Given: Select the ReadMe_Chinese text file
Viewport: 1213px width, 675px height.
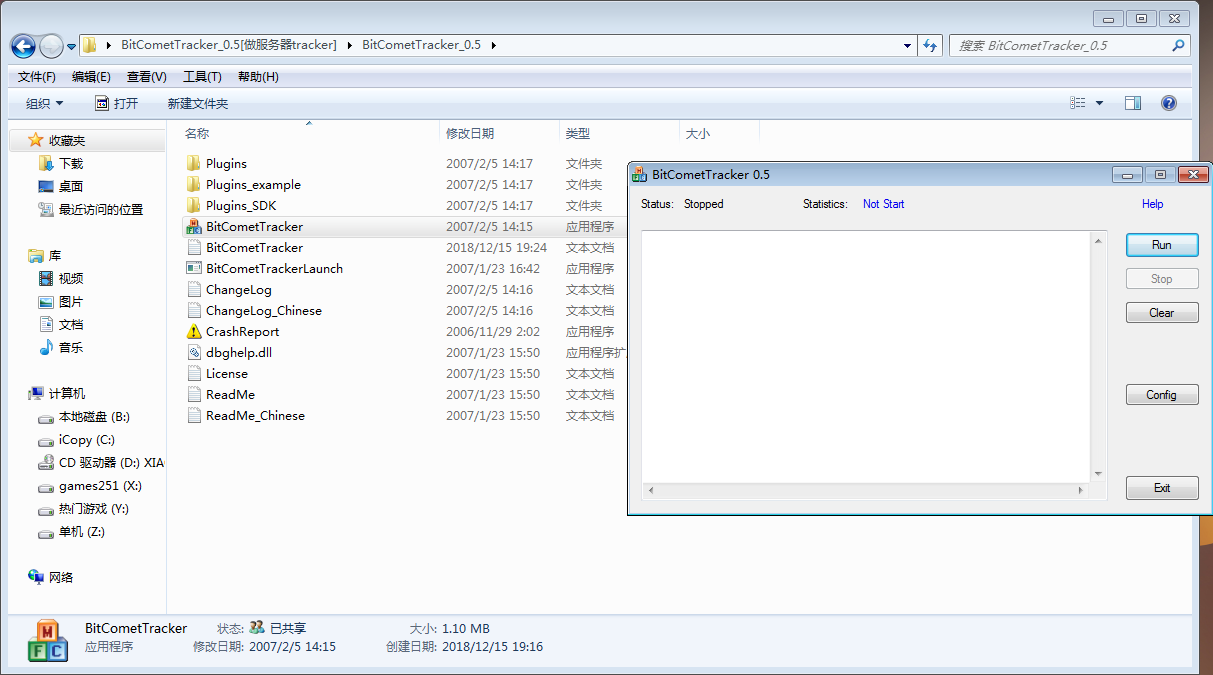Looking at the screenshot, I should [x=256, y=415].
